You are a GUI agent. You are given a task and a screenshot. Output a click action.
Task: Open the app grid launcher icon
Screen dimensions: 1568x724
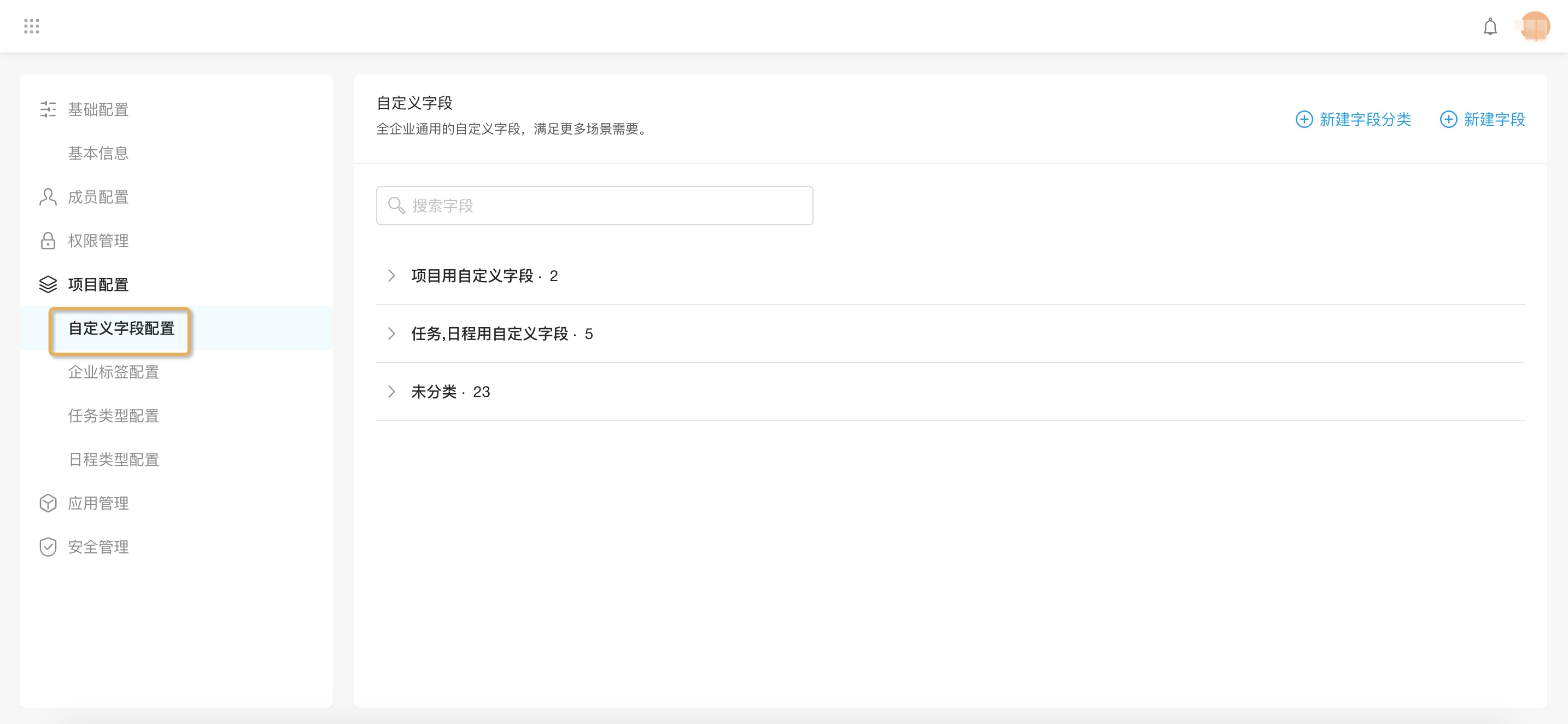tap(32, 26)
